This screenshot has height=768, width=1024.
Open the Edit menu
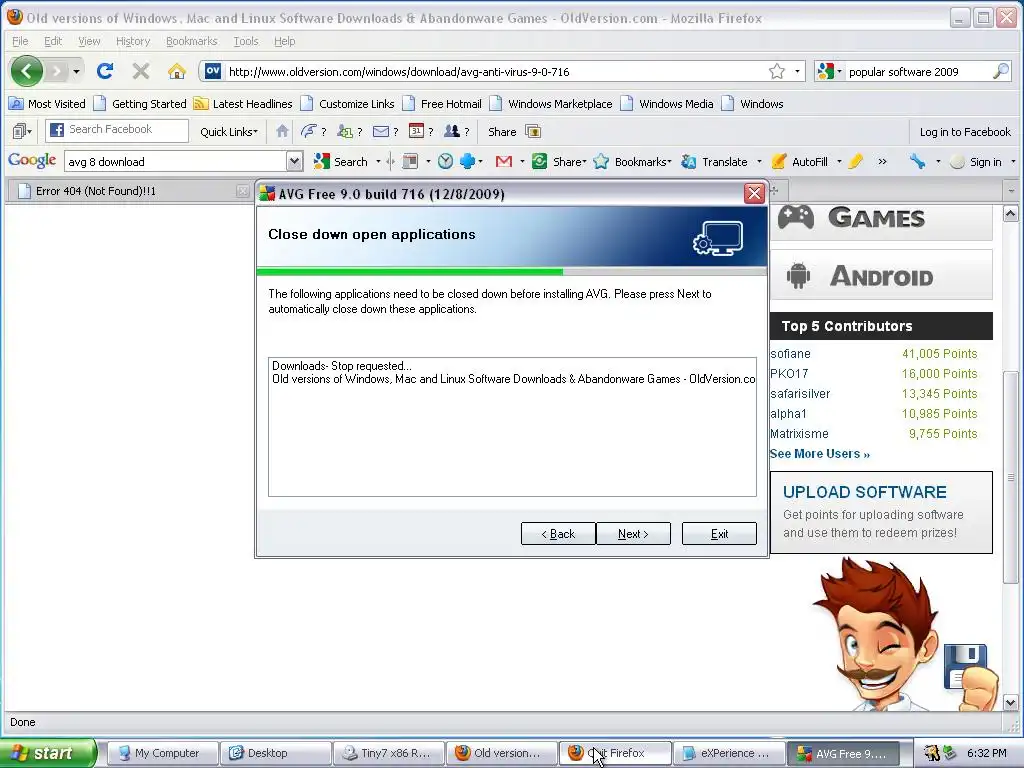click(x=53, y=41)
